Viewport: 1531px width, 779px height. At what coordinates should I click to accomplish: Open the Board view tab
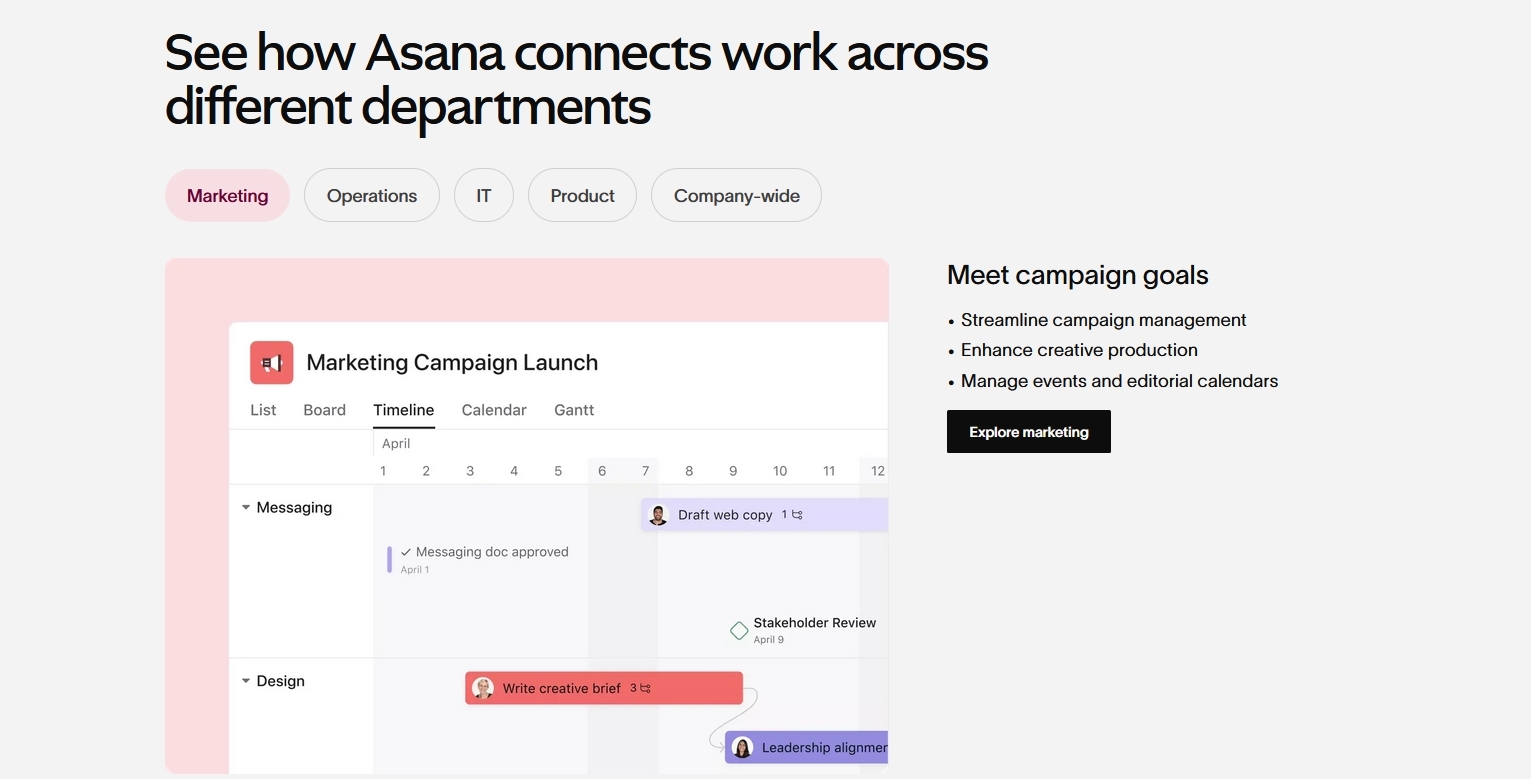324,410
